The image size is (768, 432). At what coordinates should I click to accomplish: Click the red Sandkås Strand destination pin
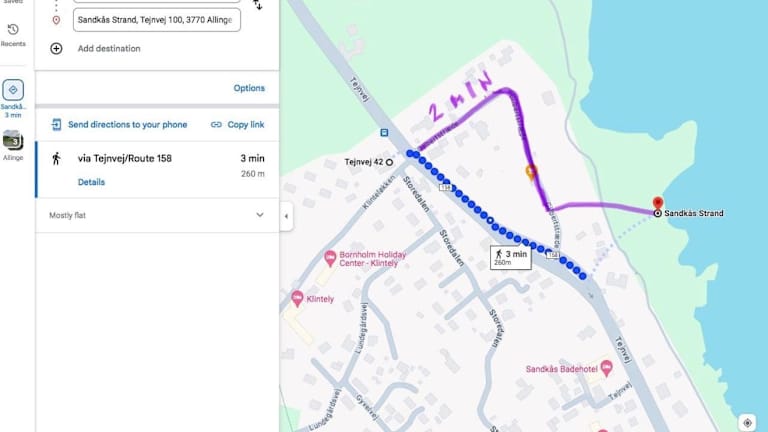(658, 203)
